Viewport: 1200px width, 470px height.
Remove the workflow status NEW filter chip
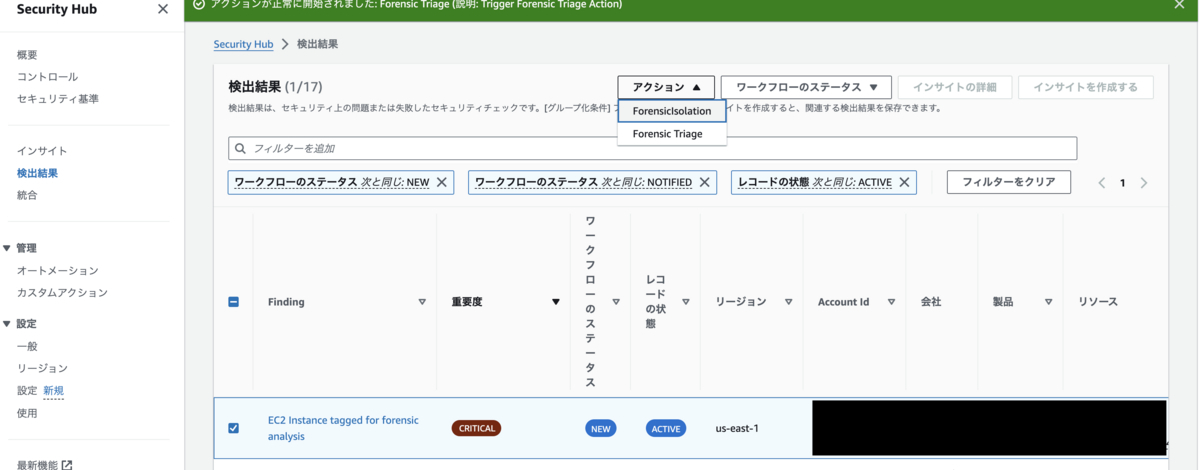[x=443, y=182]
